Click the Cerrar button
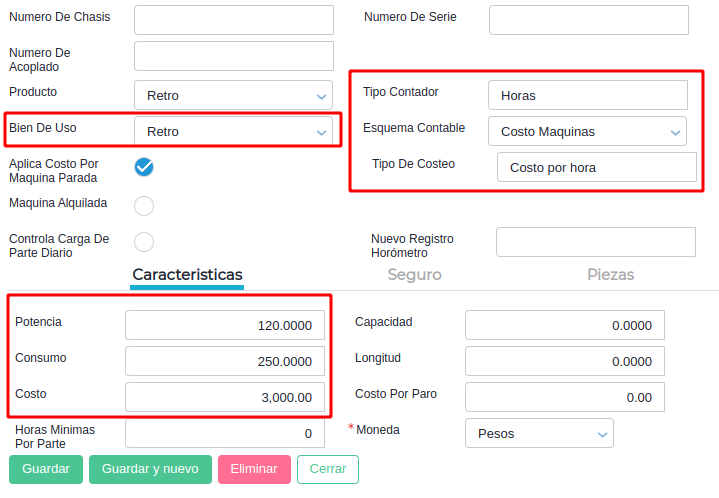This screenshot has height=498, width=719. coord(328,469)
